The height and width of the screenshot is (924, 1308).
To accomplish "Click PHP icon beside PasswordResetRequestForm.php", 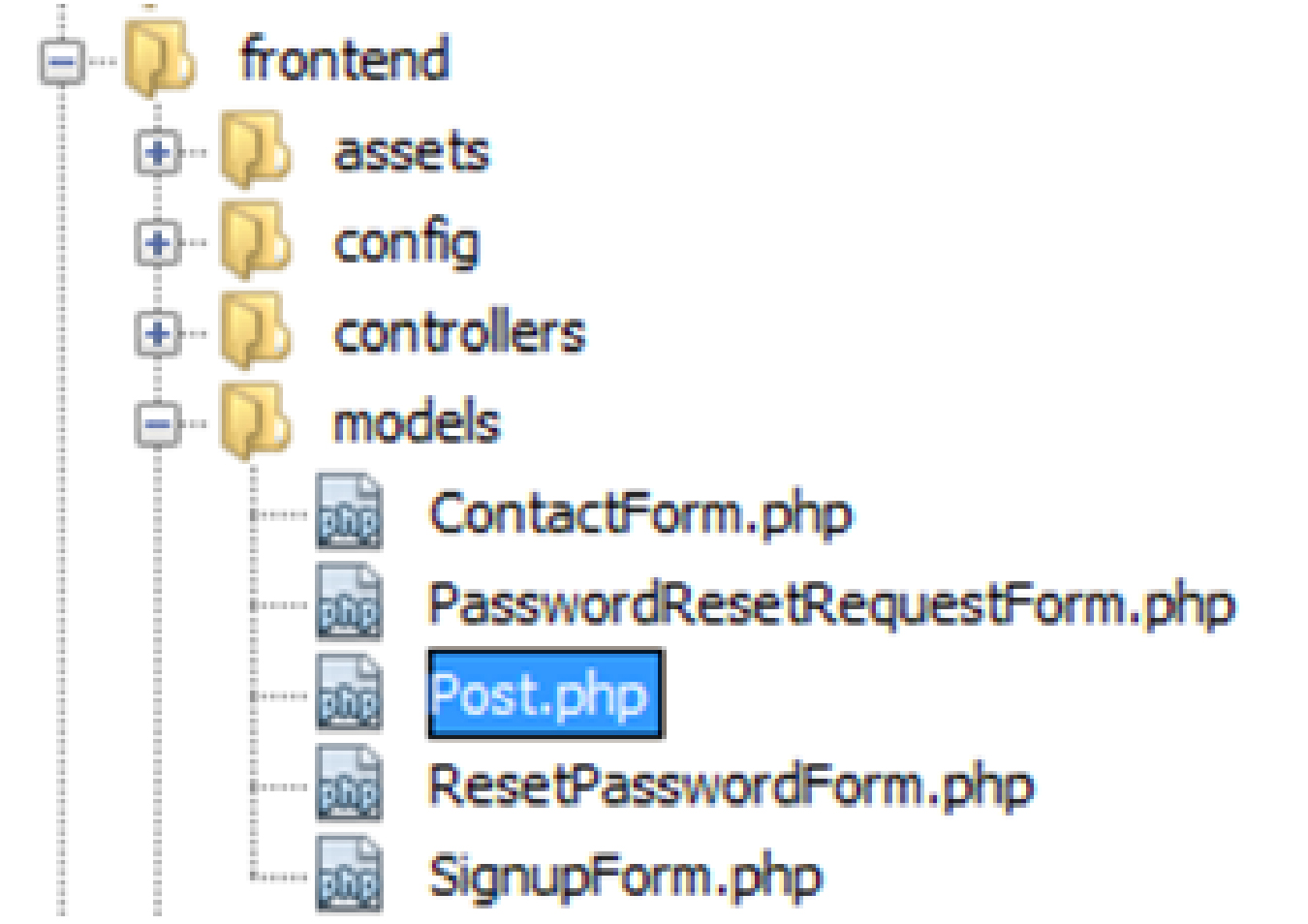I will [x=349, y=602].
